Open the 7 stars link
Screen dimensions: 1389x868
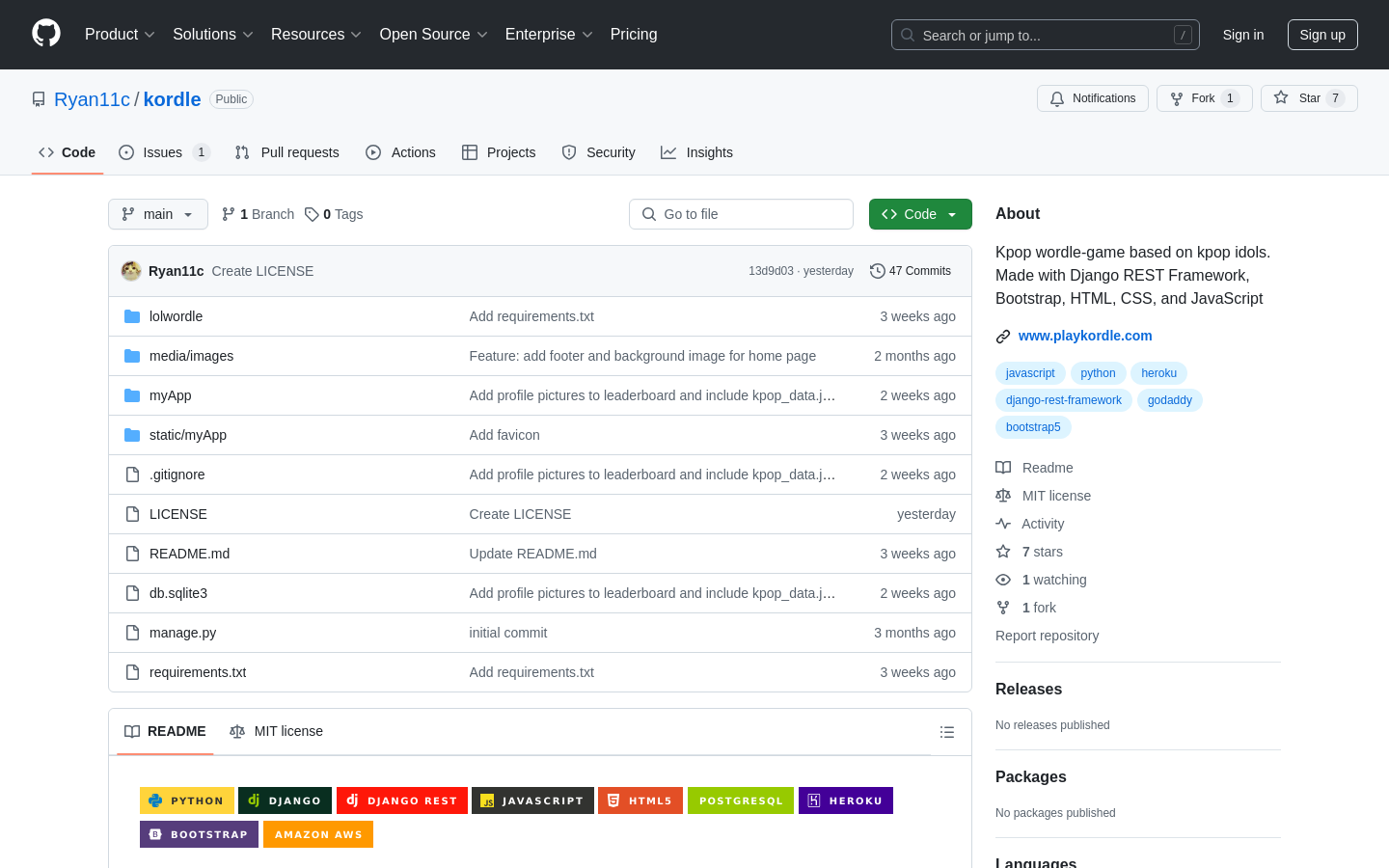[x=1029, y=552]
